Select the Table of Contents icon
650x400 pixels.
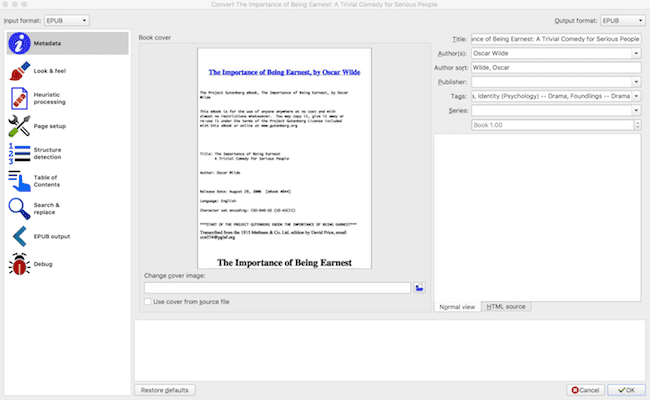tap(19, 181)
